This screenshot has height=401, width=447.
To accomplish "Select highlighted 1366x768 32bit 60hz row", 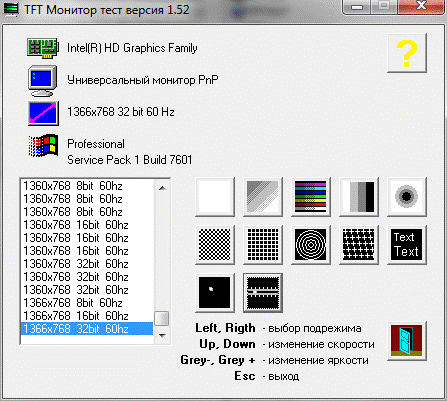I will coord(87,329).
